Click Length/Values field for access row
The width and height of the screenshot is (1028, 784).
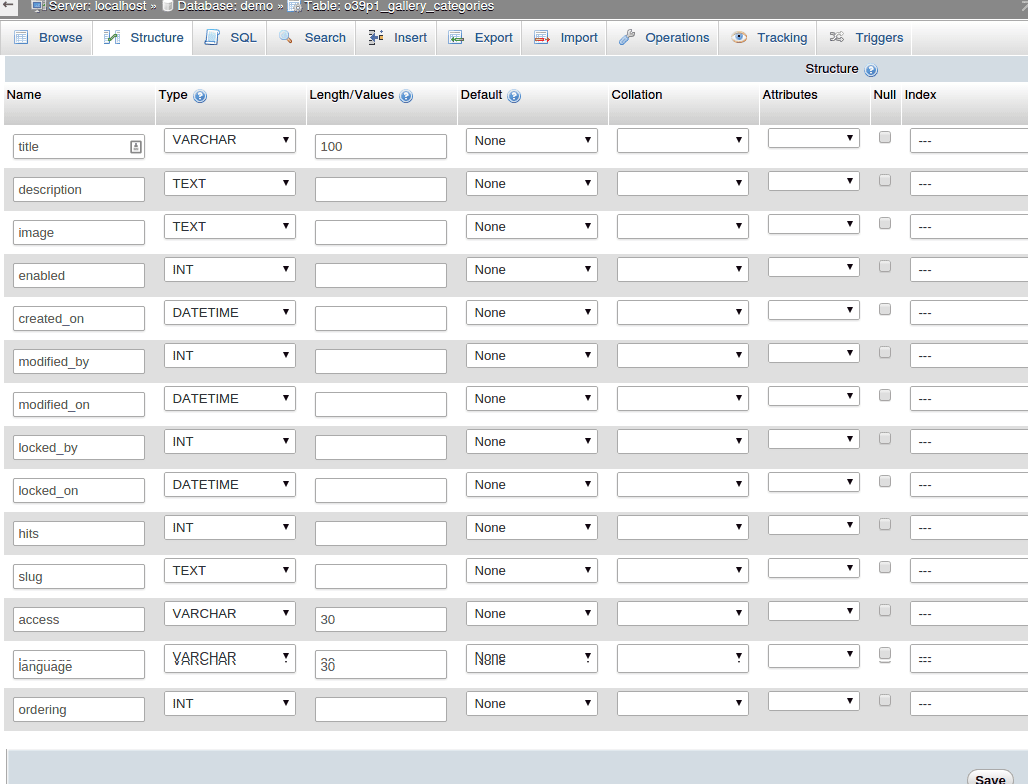click(381, 619)
